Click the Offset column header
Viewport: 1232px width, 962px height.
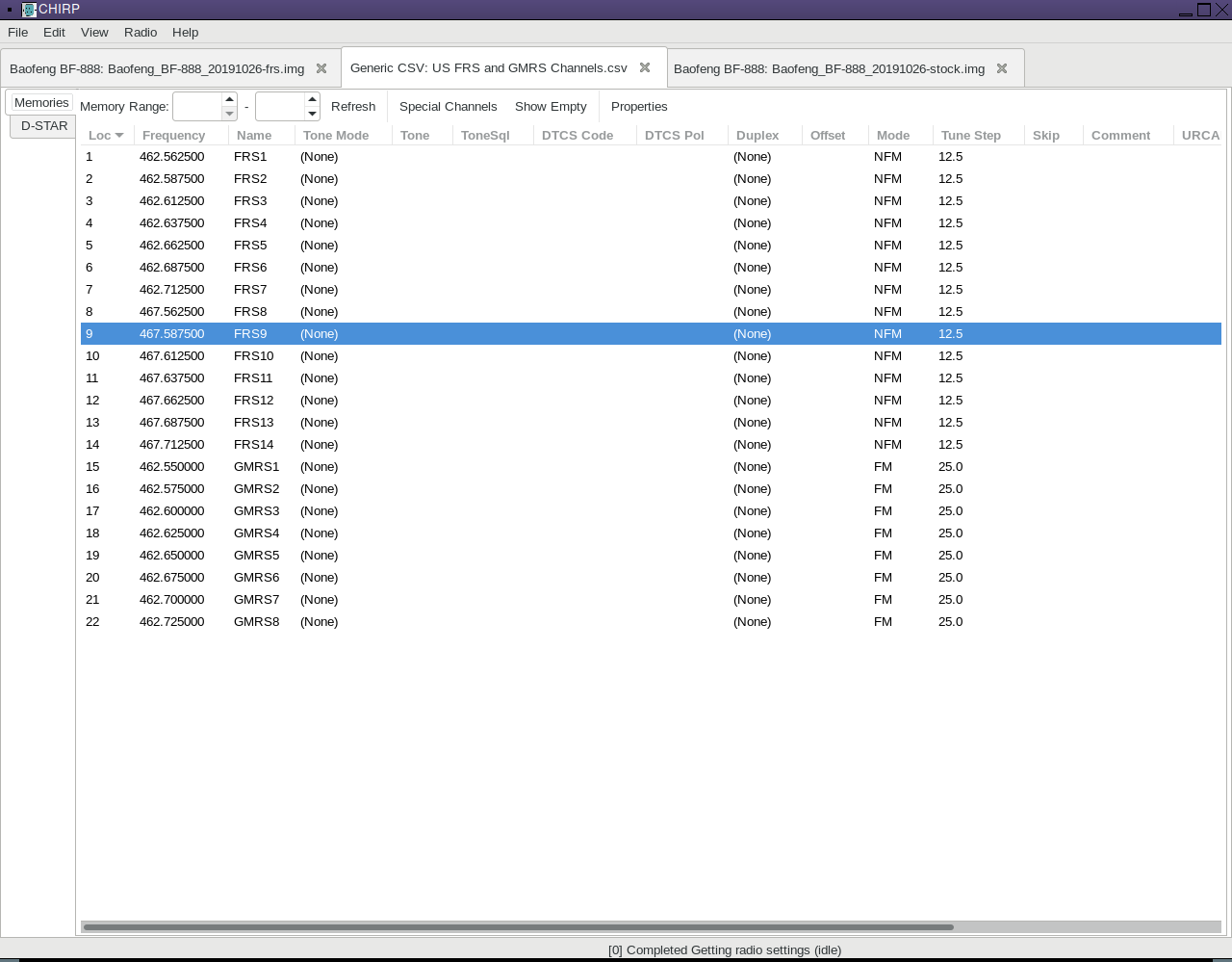click(x=835, y=135)
